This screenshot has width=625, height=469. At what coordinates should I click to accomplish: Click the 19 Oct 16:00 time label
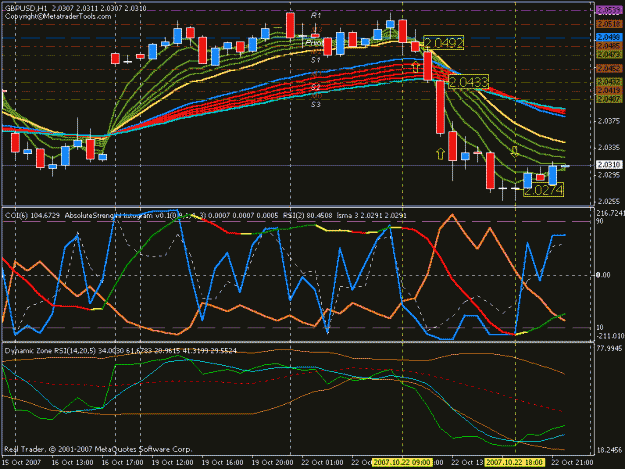[x=222, y=463]
